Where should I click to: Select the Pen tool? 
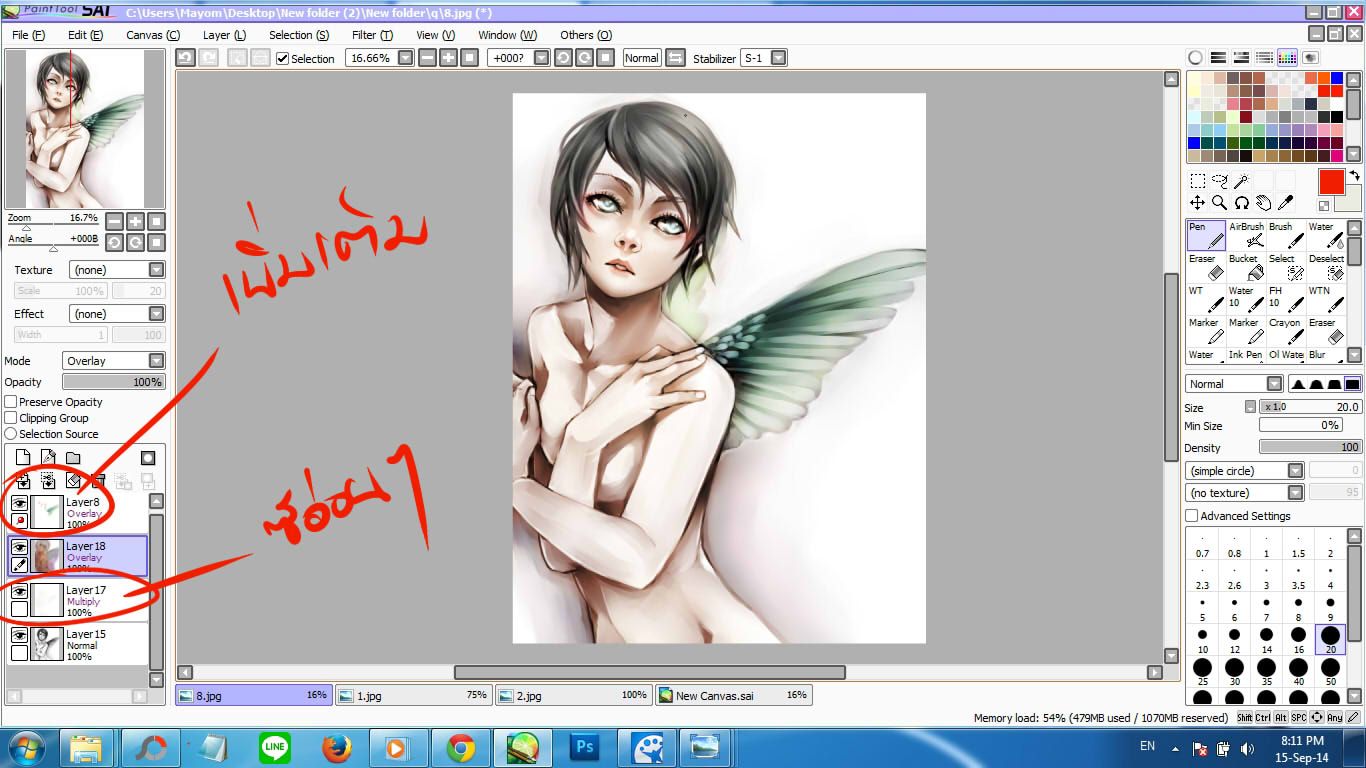tap(1206, 235)
